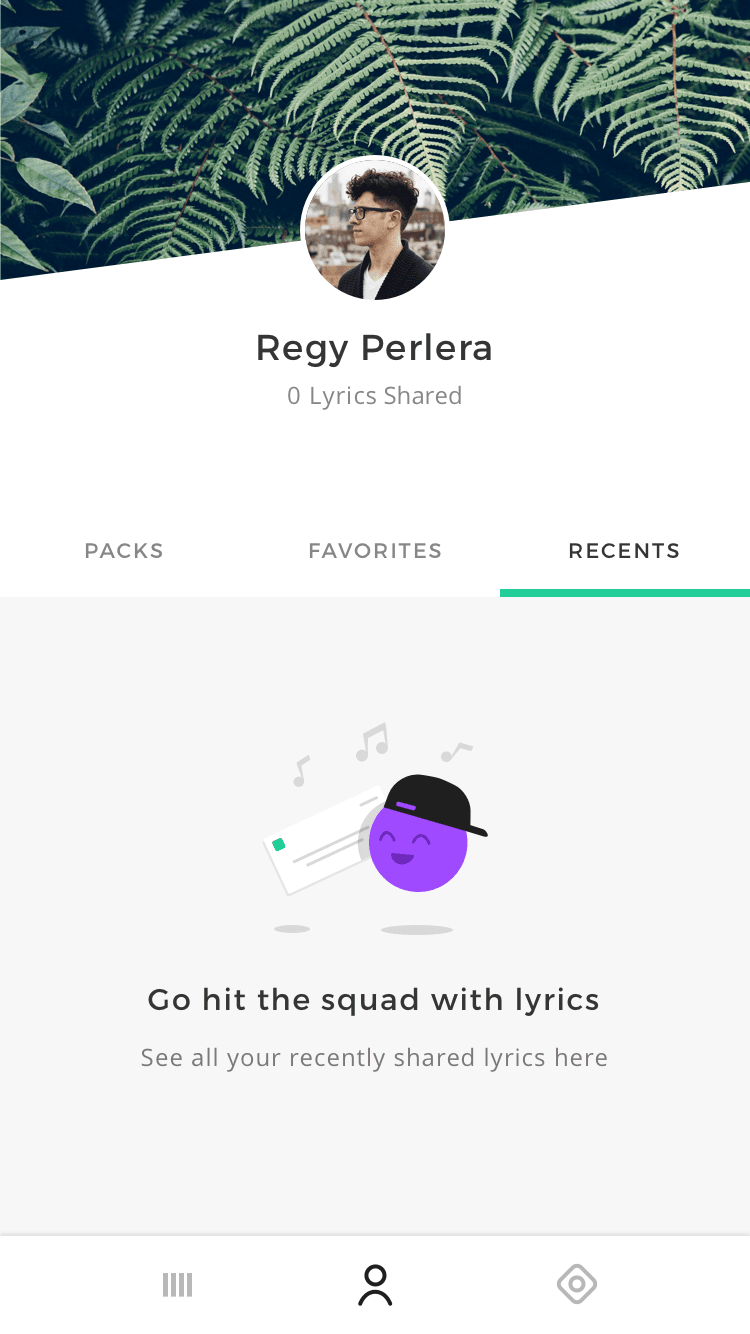This screenshot has width=750, height=1334.
Task: Tap the Regy Perlera profile name
Action: pyautogui.click(x=375, y=348)
